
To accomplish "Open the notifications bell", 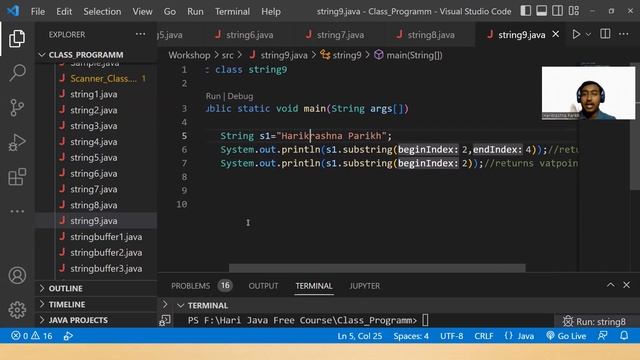I will (624, 336).
